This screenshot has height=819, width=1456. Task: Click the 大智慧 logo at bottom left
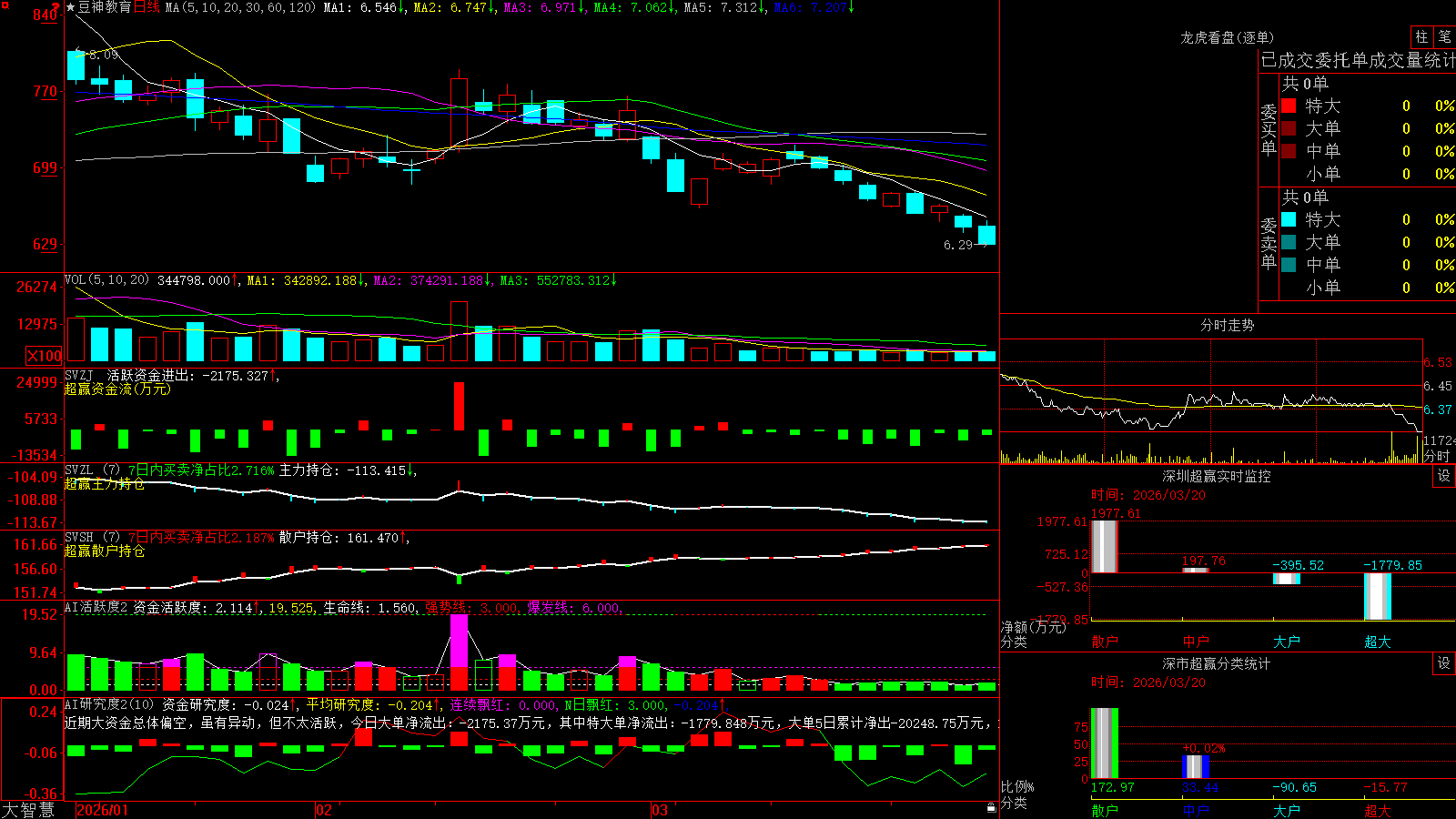pos(28,810)
